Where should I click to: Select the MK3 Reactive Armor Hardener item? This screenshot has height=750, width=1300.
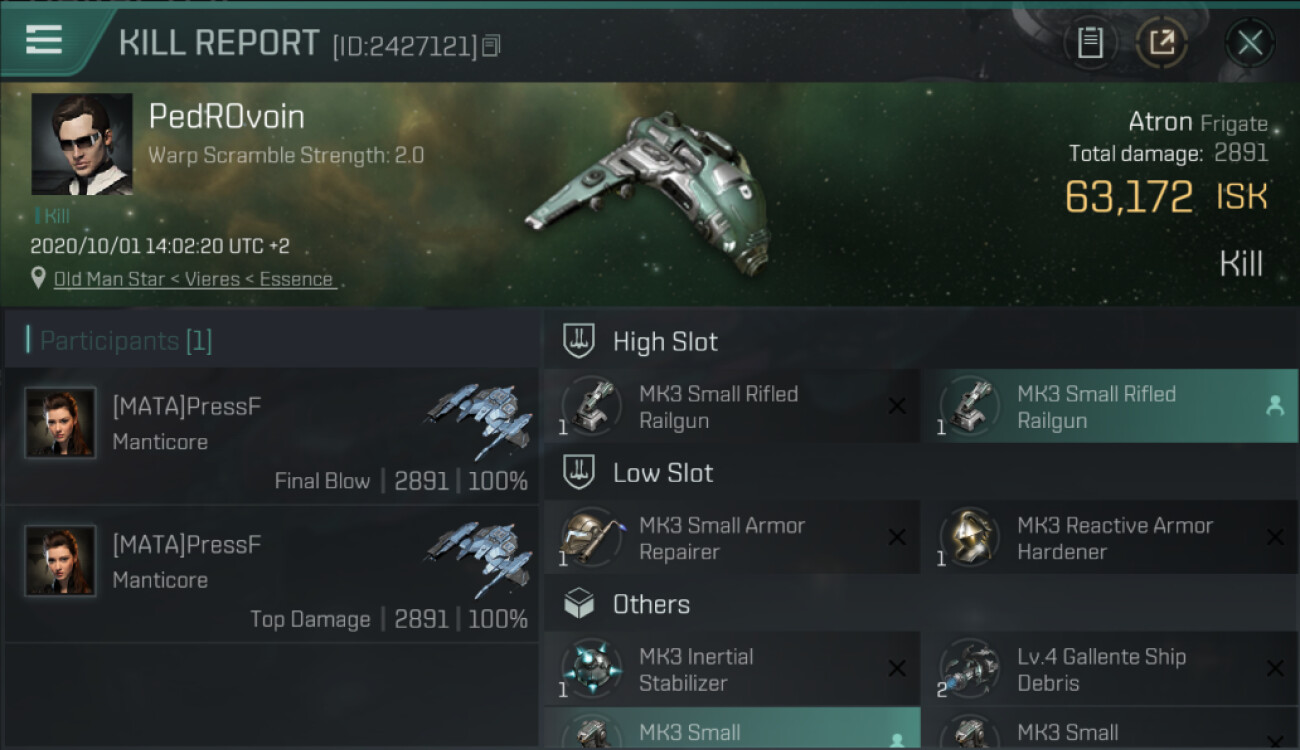[x=1108, y=538]
